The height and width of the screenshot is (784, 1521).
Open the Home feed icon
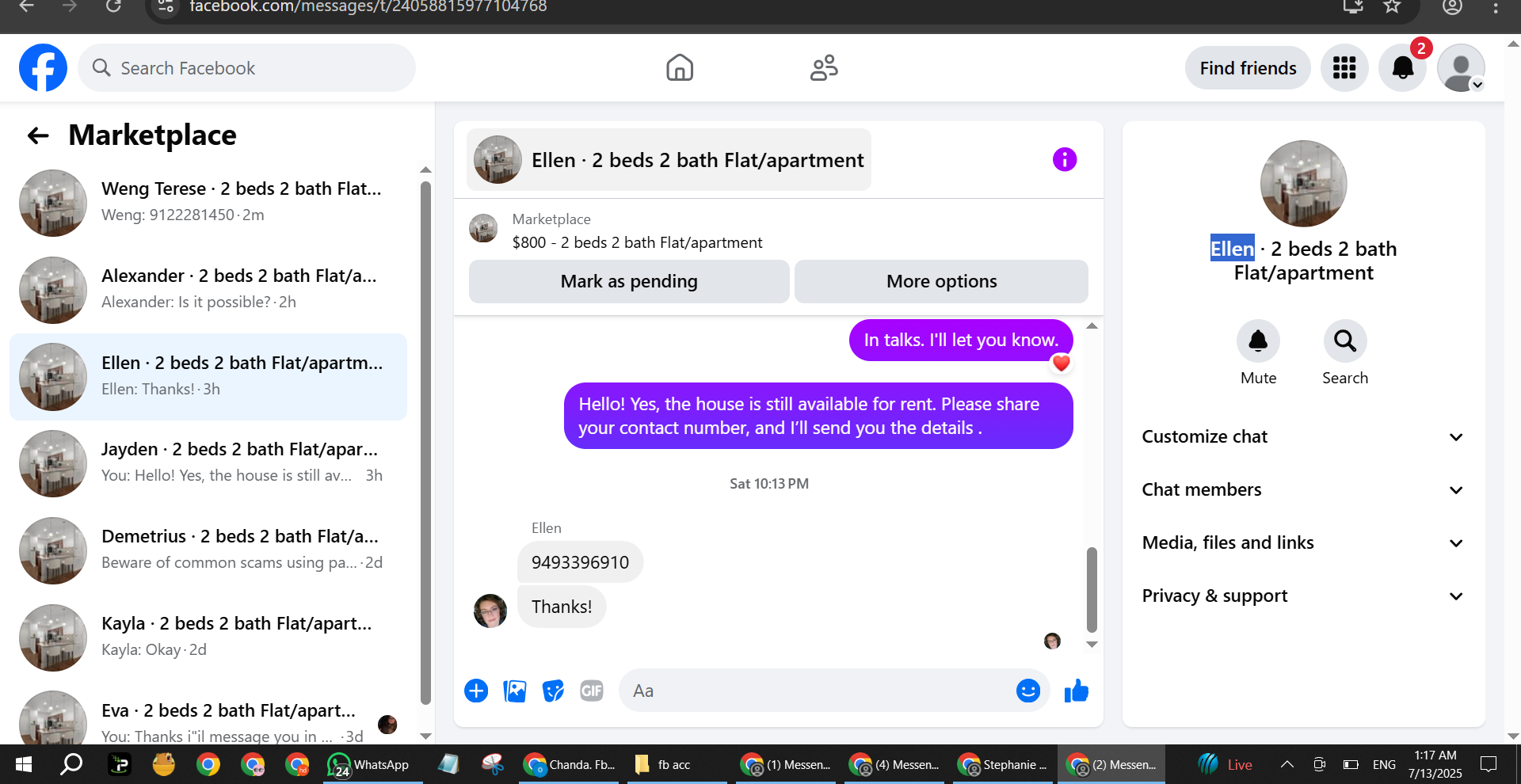(x=680, y=68)
